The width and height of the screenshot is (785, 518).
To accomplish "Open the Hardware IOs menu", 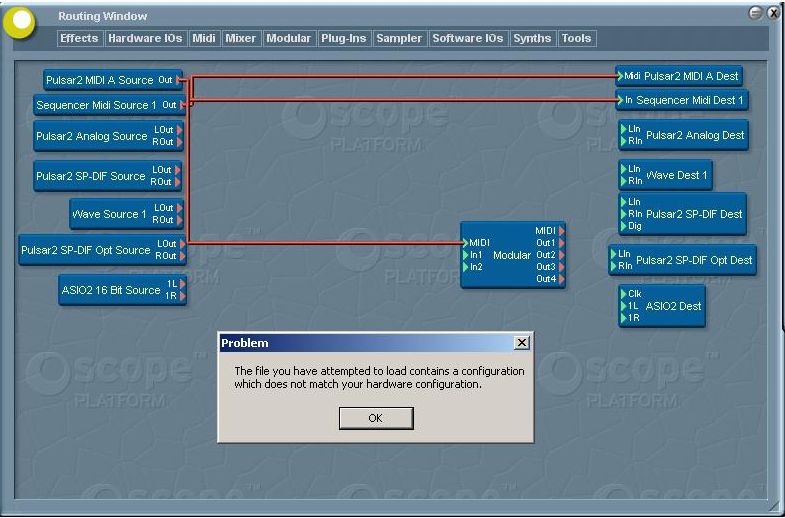I will click(146, 38).
